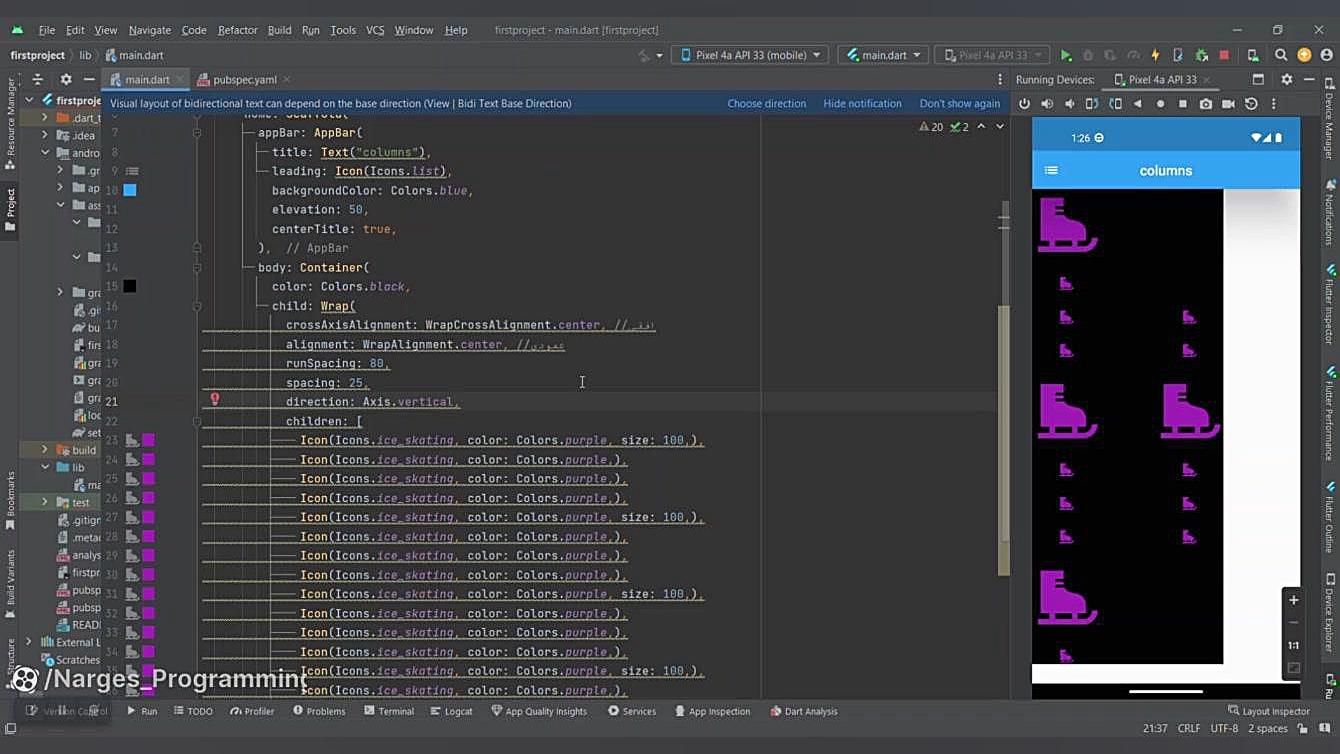Viewport: 1340px width, 754px height.
Task: Toggle the Build Variants side panel
Action: coord(10,583)
